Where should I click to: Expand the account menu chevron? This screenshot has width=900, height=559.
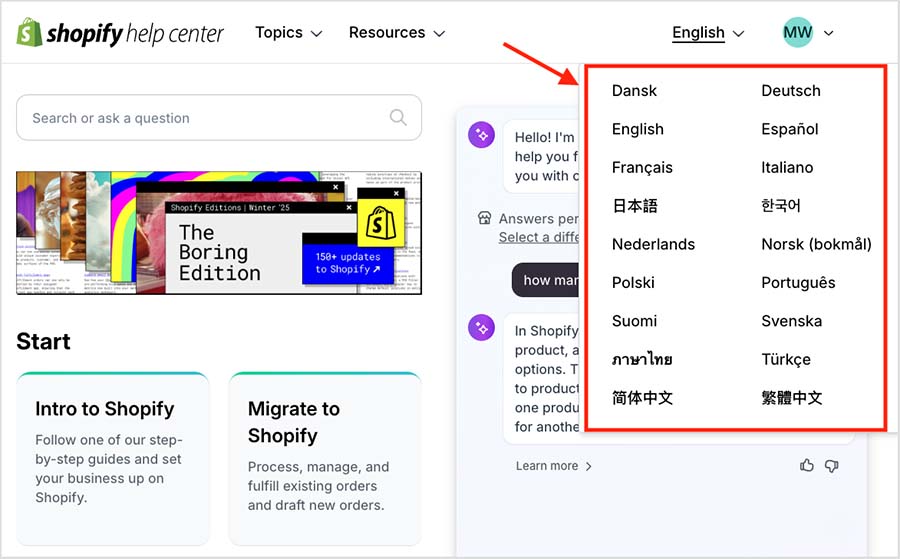pyautogui.click(x=828, y=33)
